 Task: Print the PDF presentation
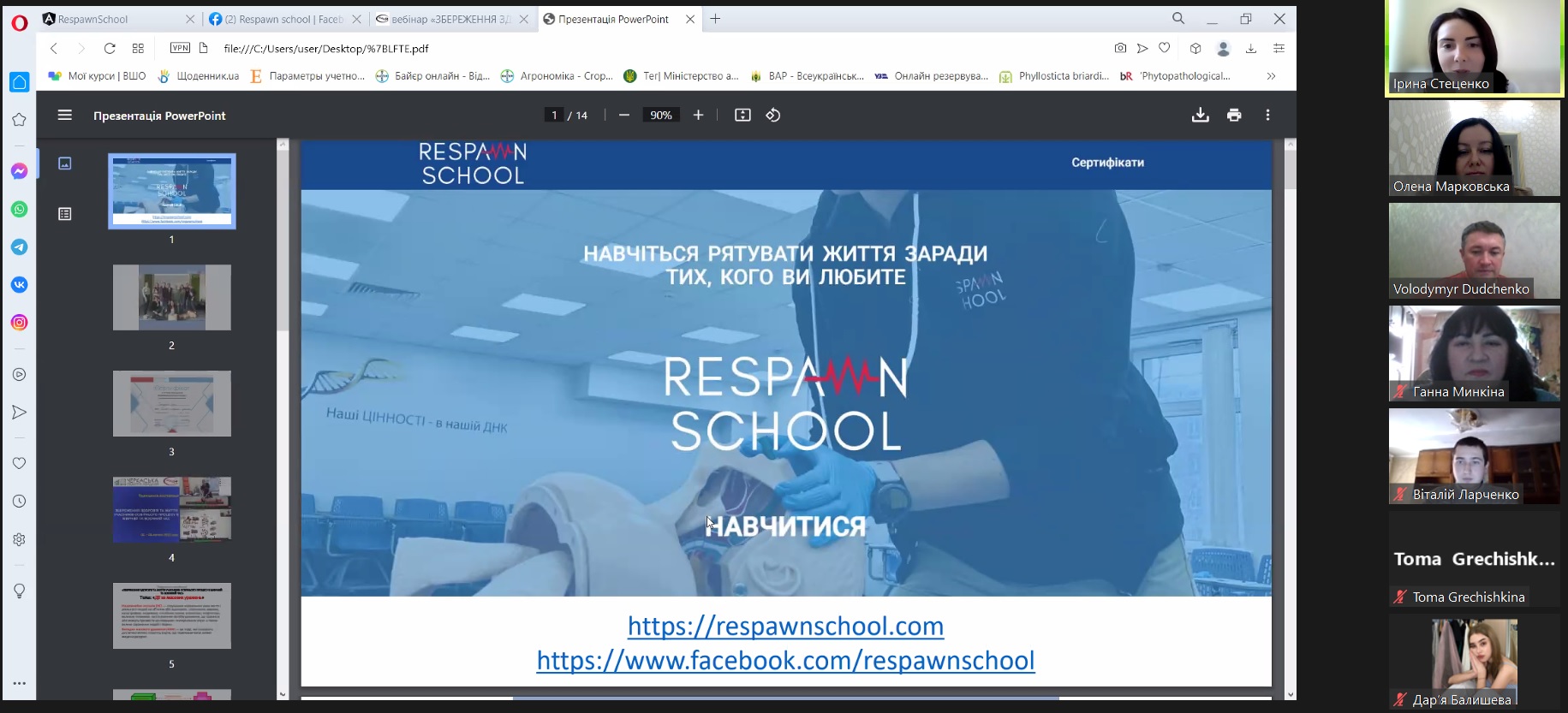[1234, 115]
